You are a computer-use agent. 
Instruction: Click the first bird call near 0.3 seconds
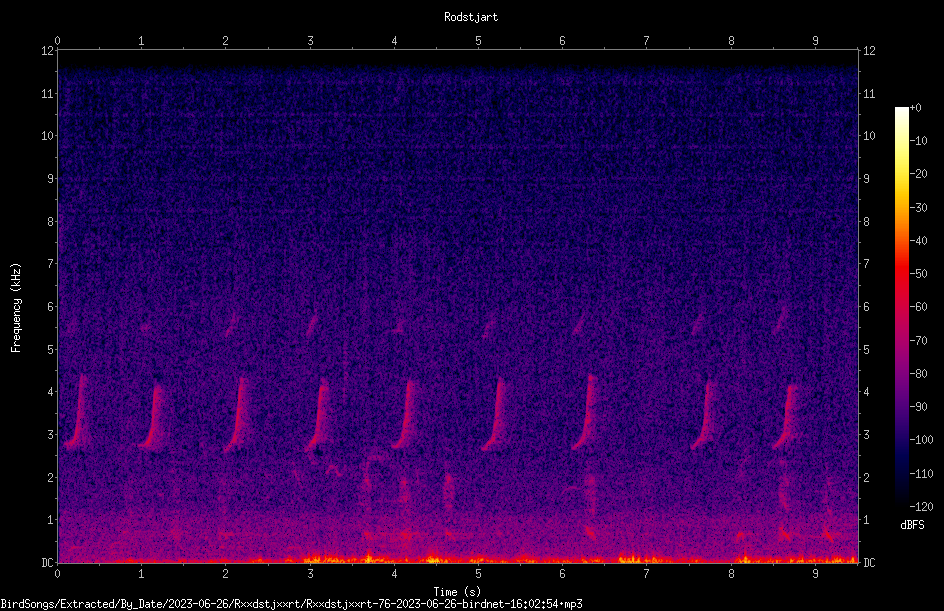(x=77, y=413)
